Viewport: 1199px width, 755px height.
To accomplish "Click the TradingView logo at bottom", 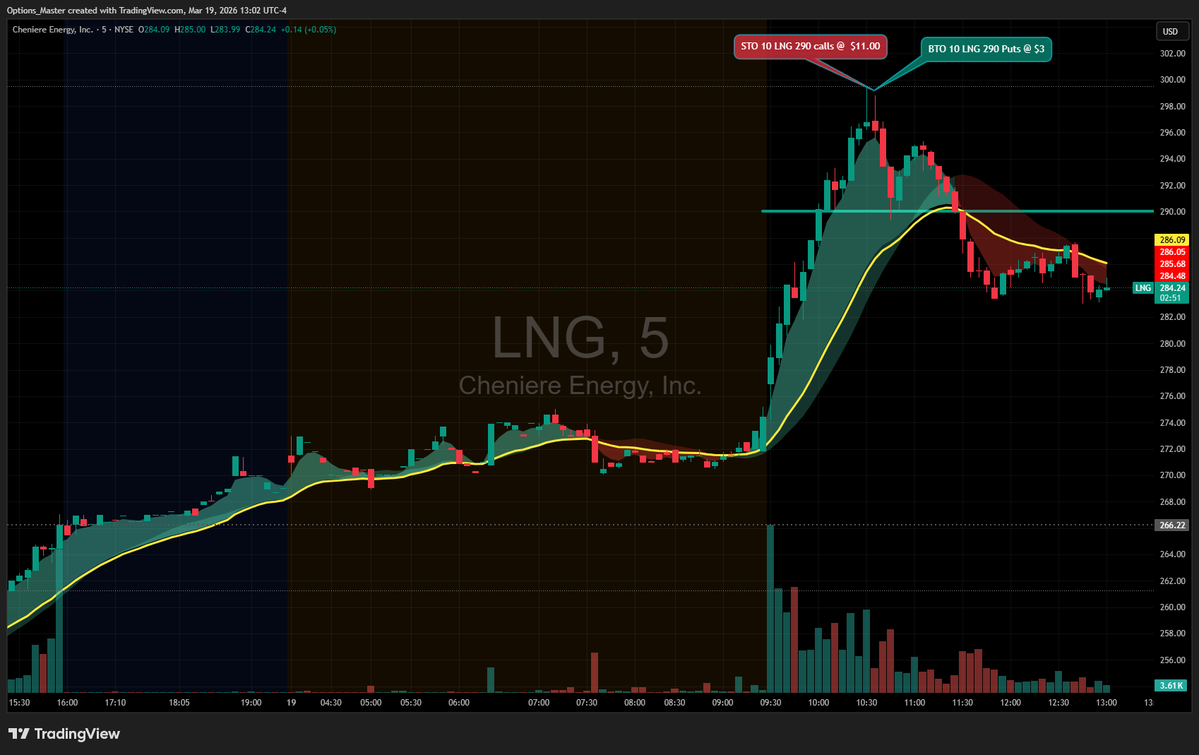I will 64,734.
